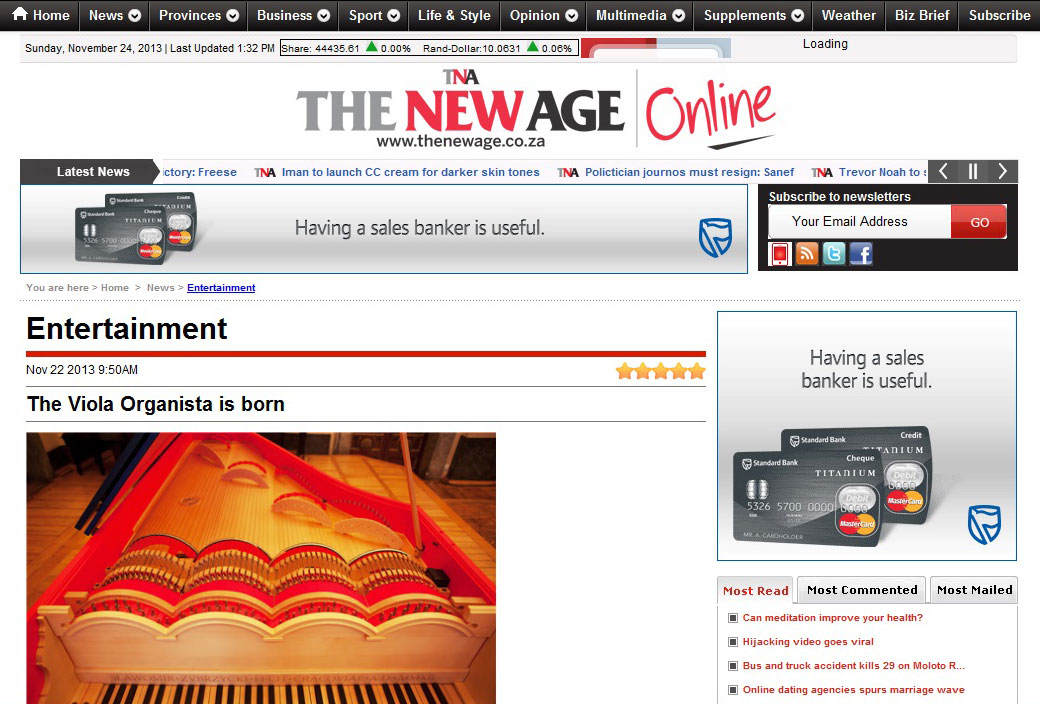Switch to the Most Read tab
Viewport: 1040px width, 704px height.
755,591
